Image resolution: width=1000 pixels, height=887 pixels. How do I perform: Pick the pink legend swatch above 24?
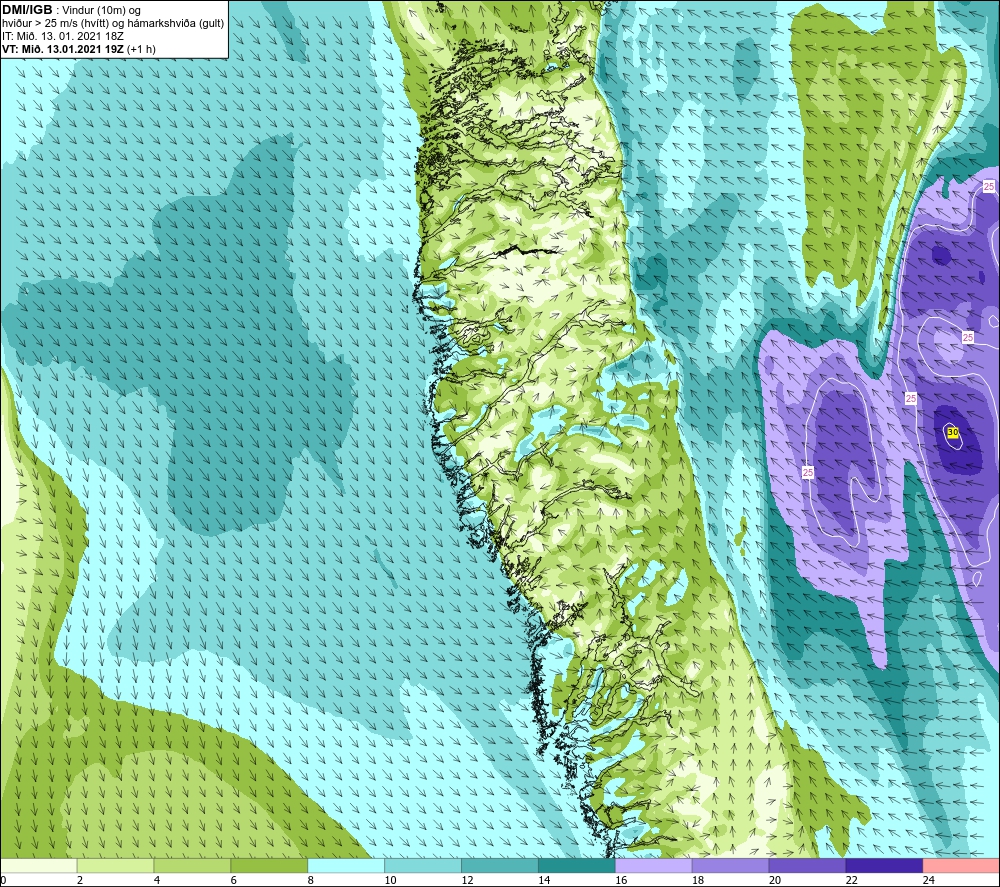[962, 866]
